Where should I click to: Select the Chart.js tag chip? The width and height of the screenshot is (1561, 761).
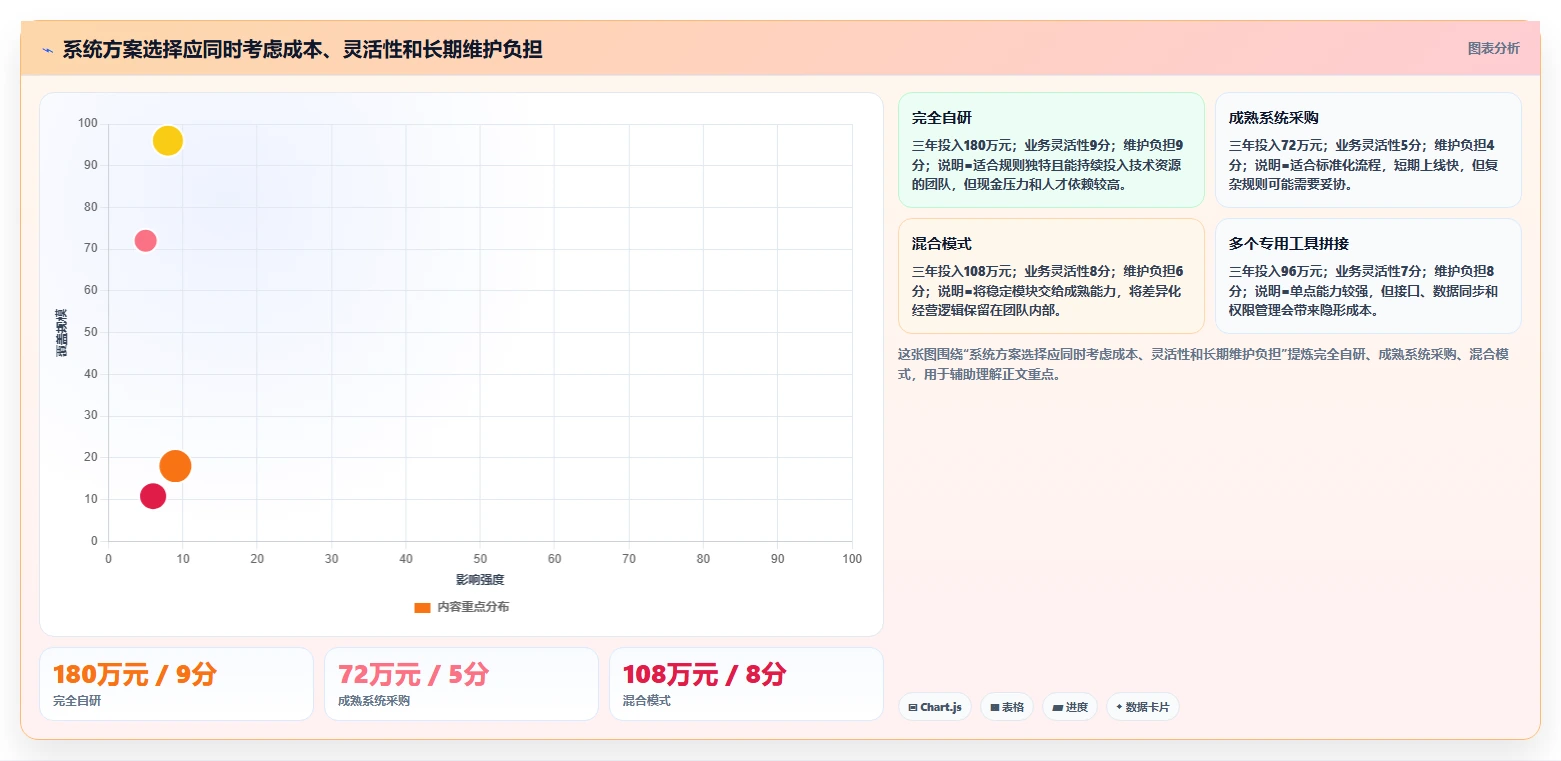(935, 707)
